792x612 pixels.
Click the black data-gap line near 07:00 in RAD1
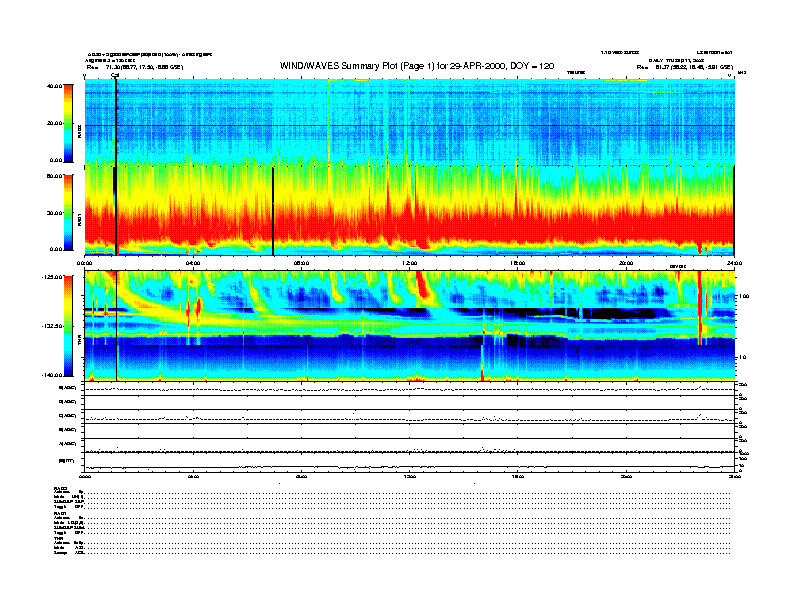[x=273, y=211]
